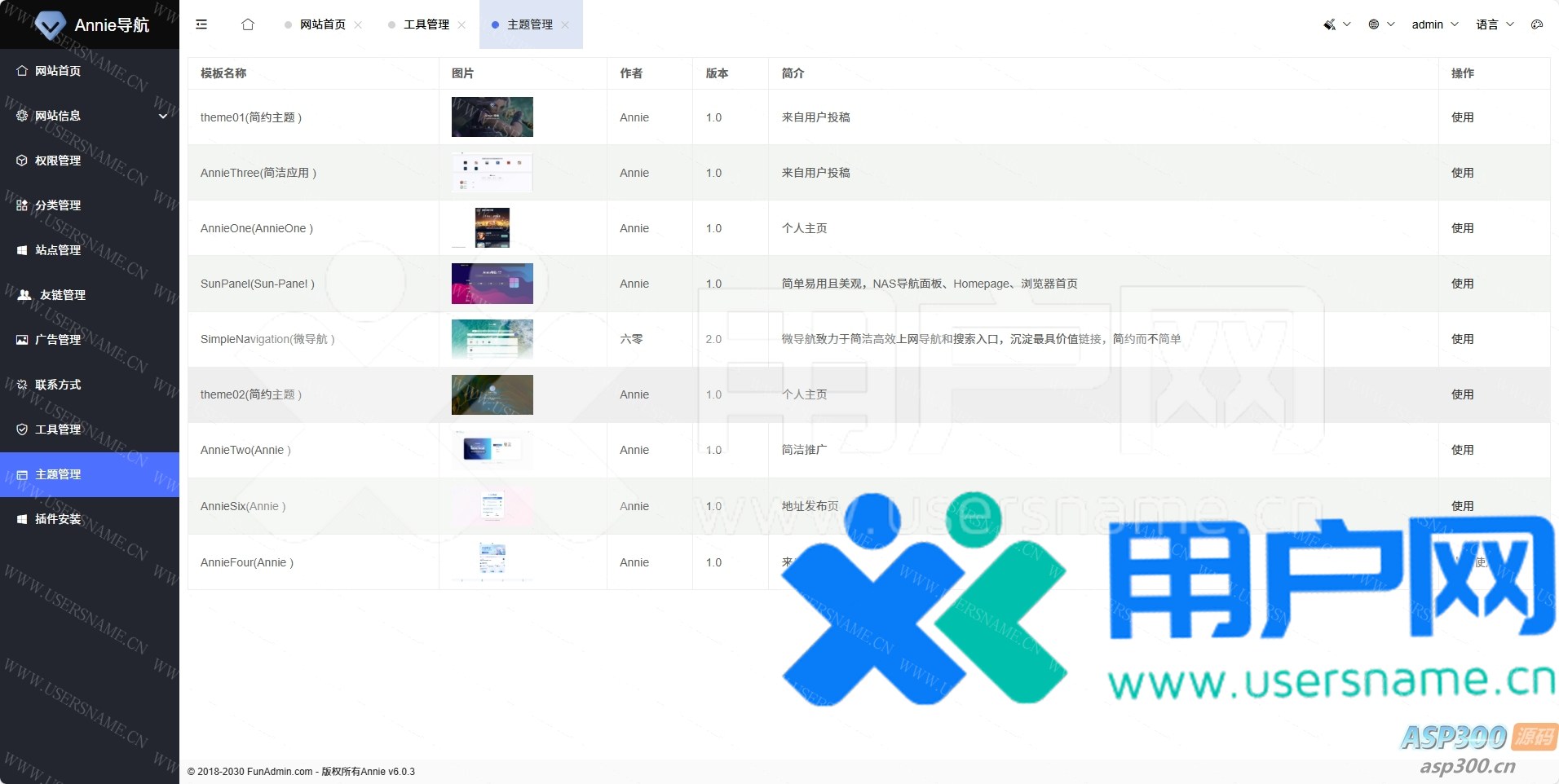Click the 广告管理 image icon in the sidebar
The image size is (1559, 784).
click(x=22, y=340)
